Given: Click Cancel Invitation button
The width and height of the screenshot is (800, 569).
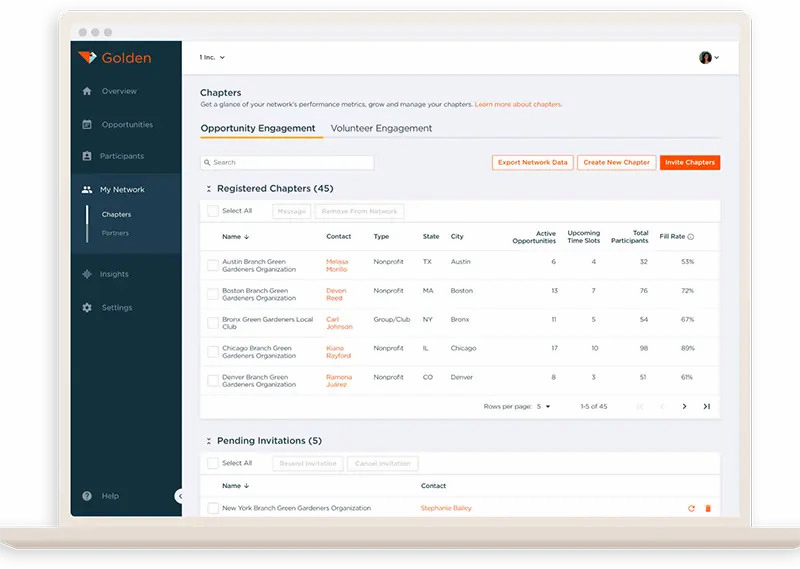Looking at the screenshot, I should tap(383, 463).
